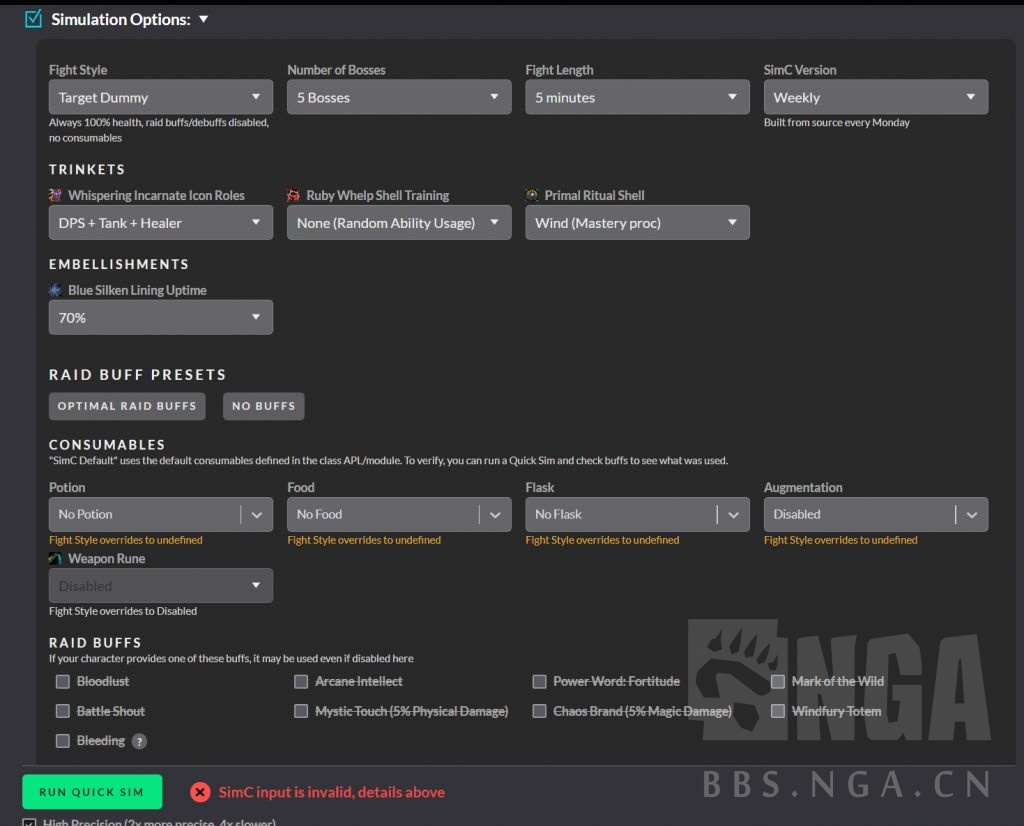
Task: Open the Number of Bosses dropdown
Action: coord(398,97)
